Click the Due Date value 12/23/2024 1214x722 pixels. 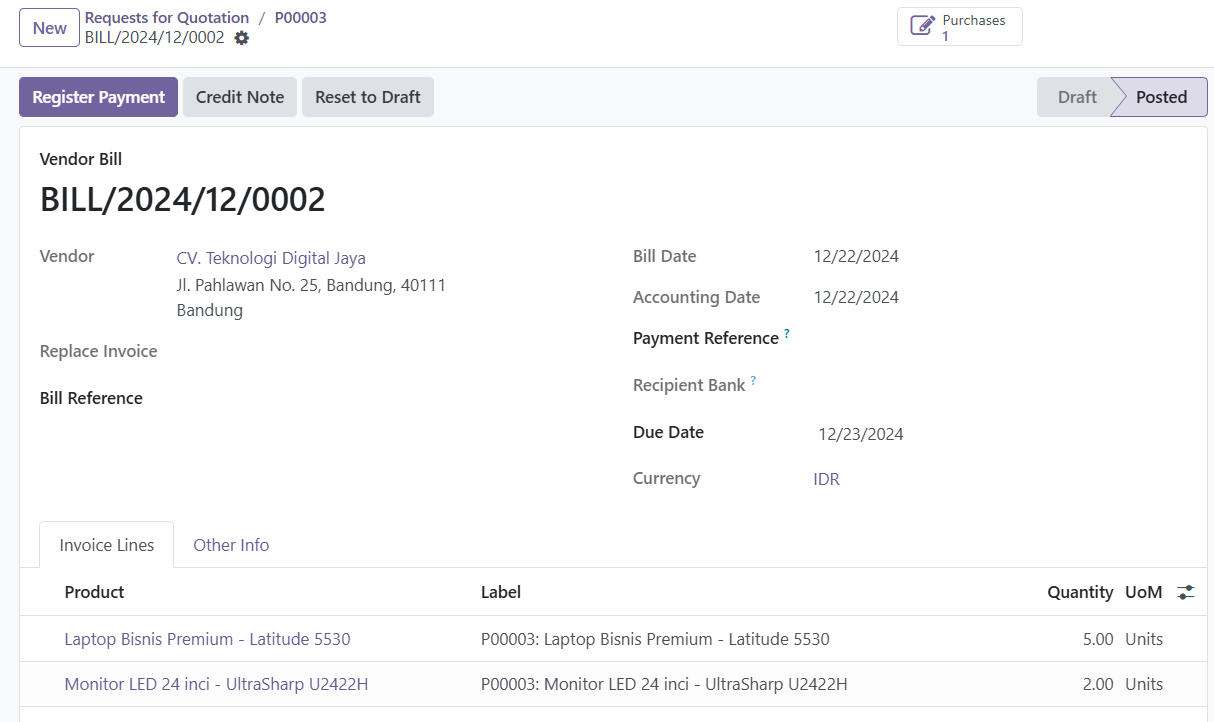coord(860,434)
